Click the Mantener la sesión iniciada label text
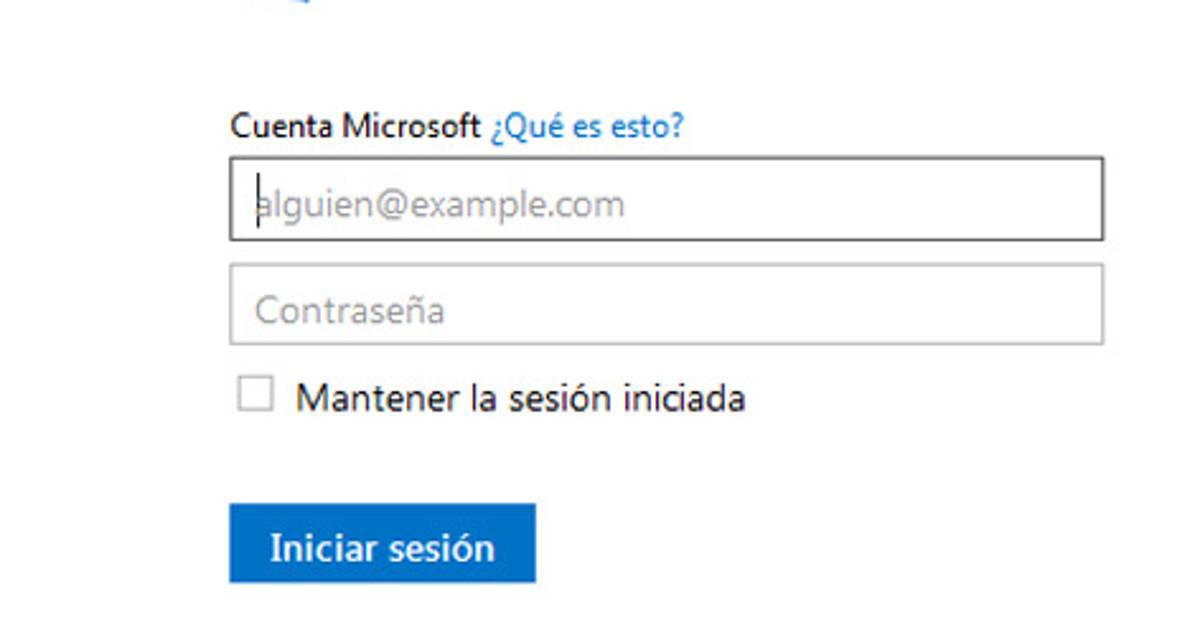Image resolution: width=1200 pixels, height=630 pixels. [520, 398]
